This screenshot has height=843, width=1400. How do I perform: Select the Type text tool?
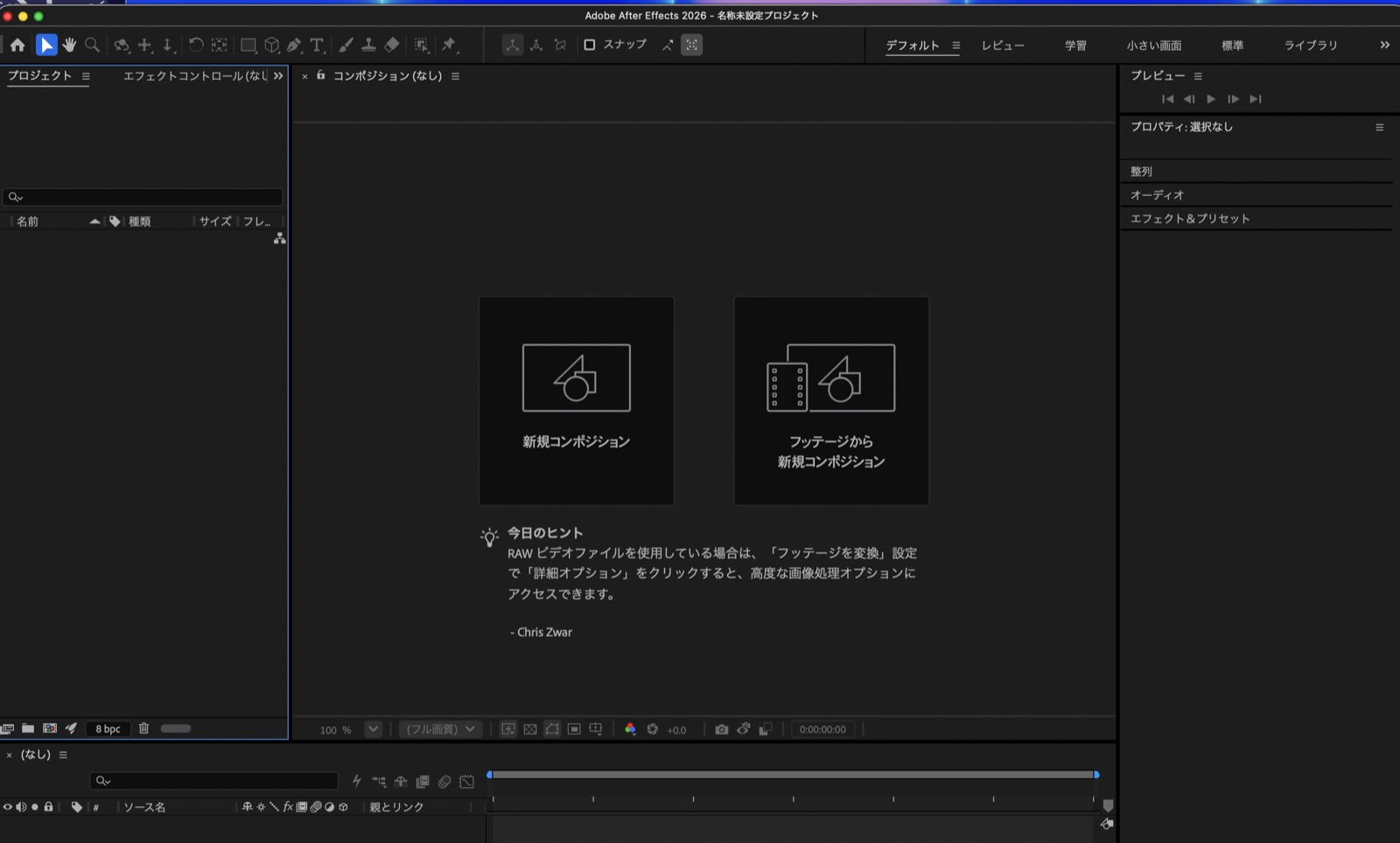tap(318, 45)
